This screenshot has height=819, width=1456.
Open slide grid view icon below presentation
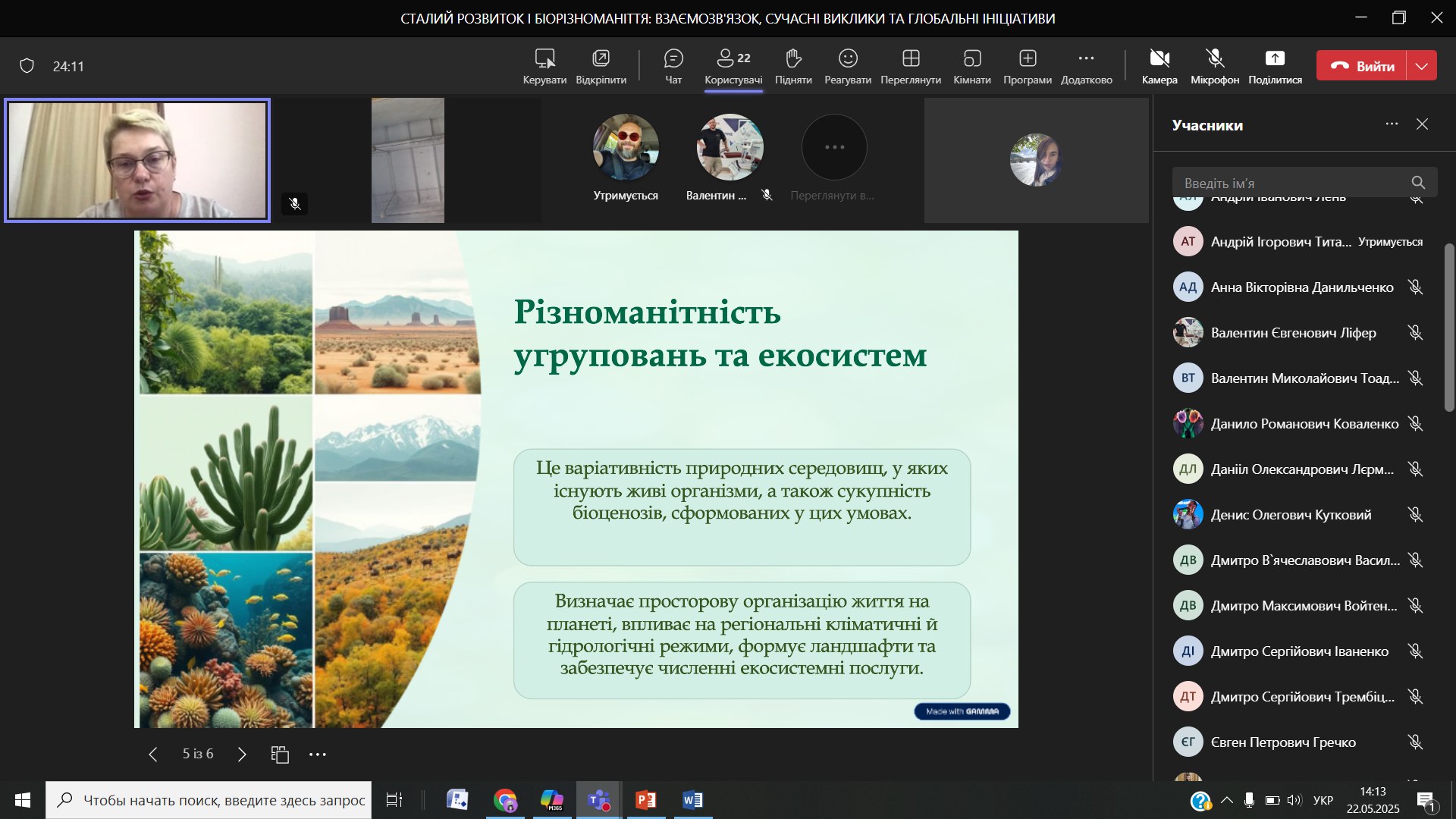coord(280,754)
